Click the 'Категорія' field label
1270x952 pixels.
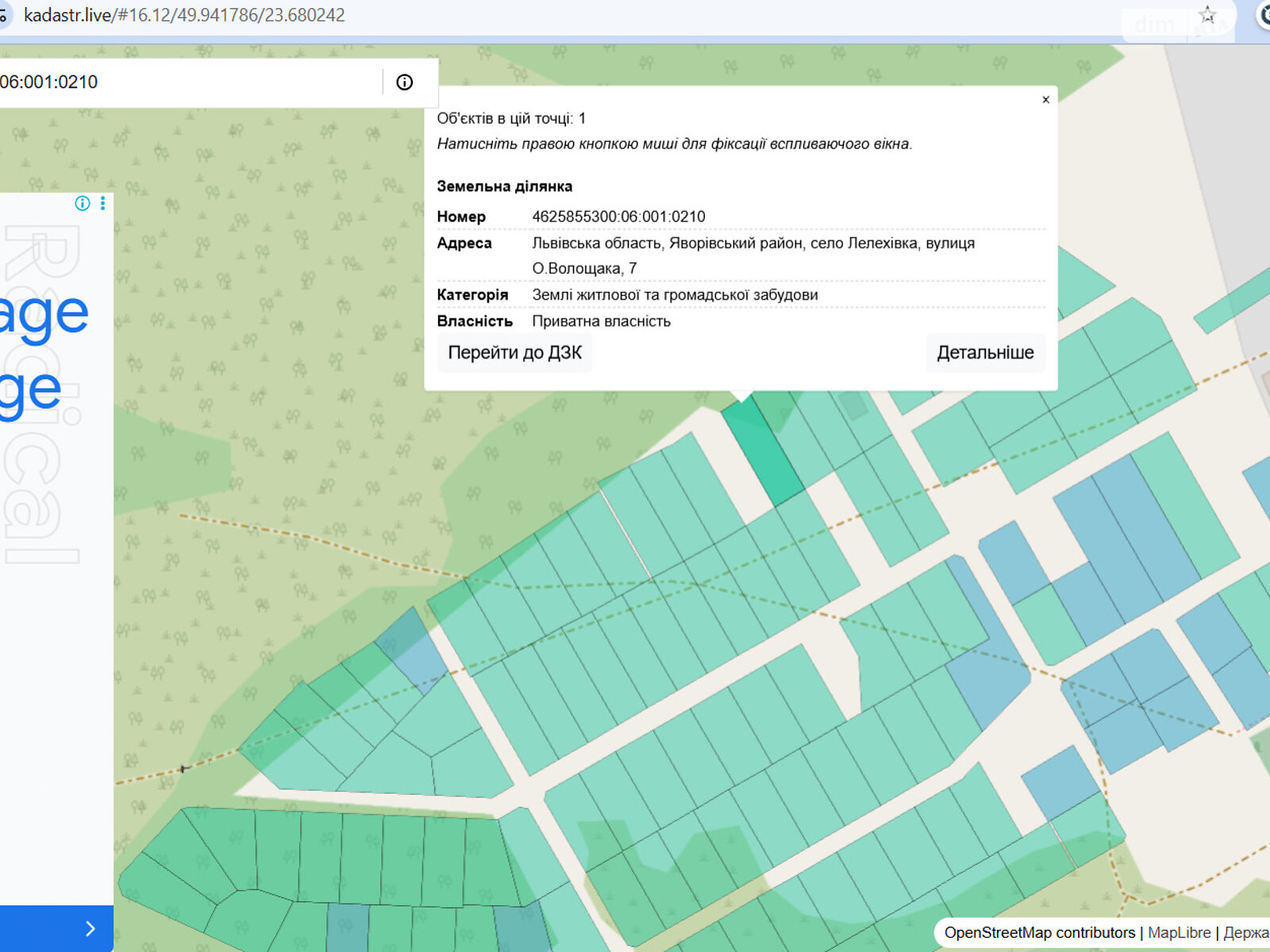point(472,295)
